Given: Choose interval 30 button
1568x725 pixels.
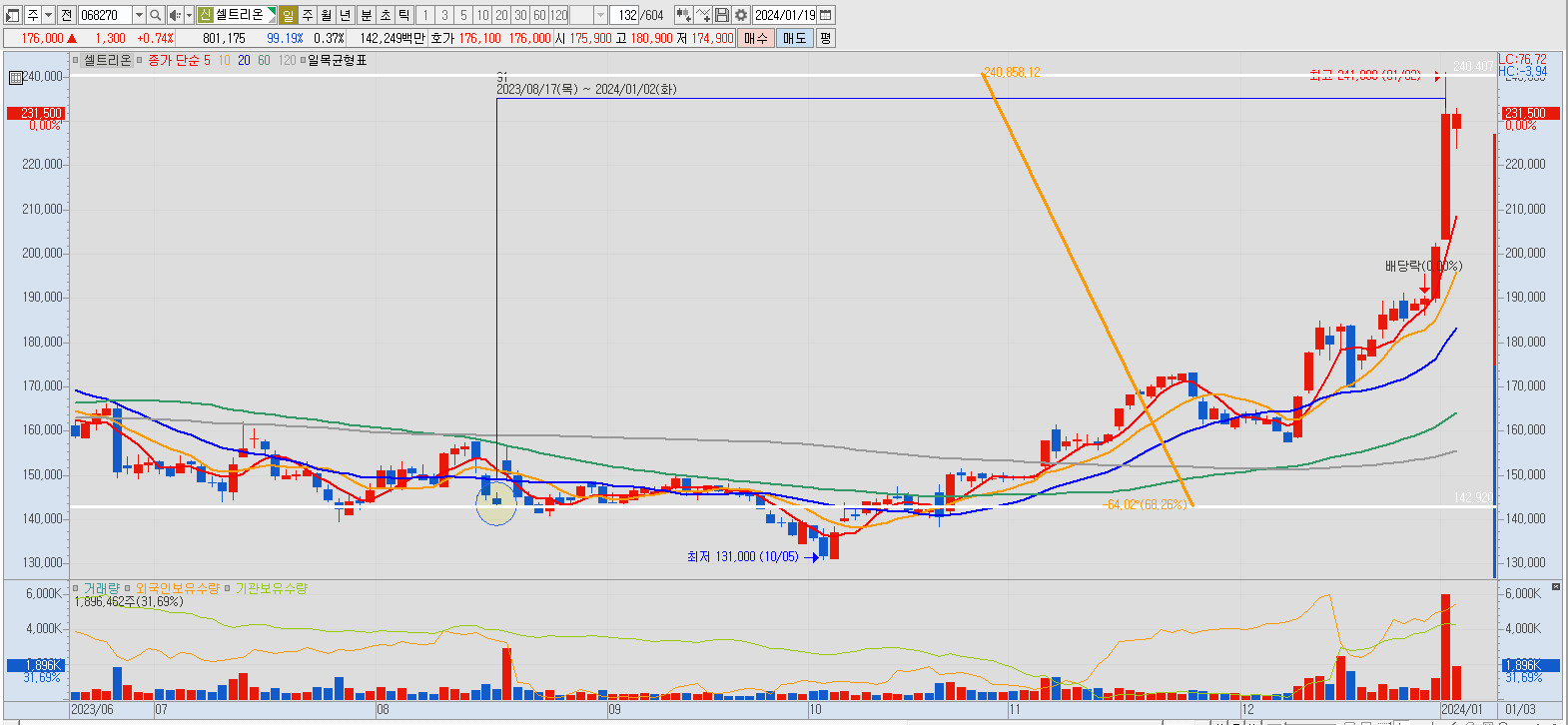Looking at the screenshot, I should 520,15.
